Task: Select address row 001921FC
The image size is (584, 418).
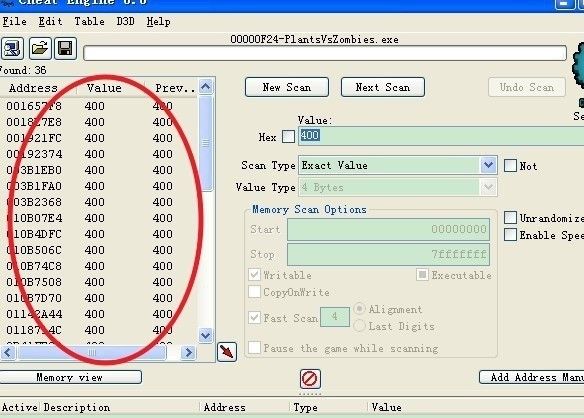Action: coord(99,138)
